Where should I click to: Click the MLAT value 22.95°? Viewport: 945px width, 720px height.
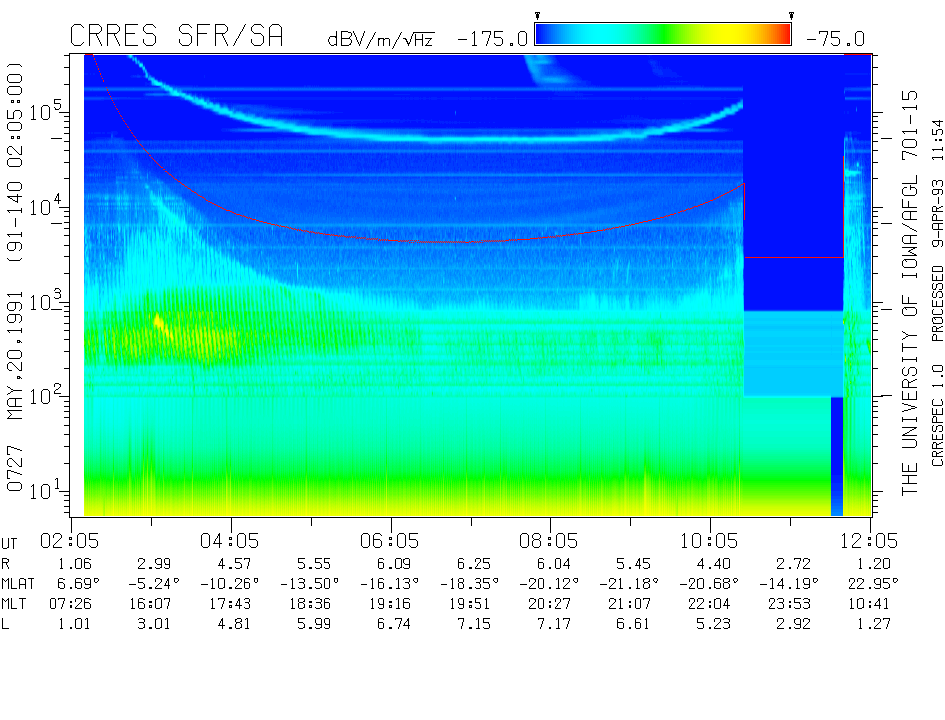click(x=873, y=583)
